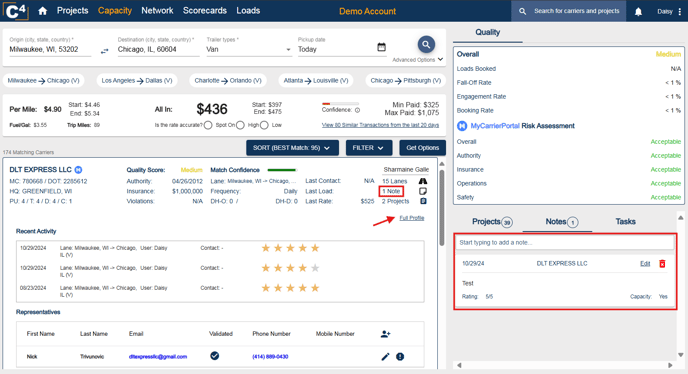Select the Spot On rate option
Screen dimensions: 688x374
pyautogui.click(x=208, y=126)
